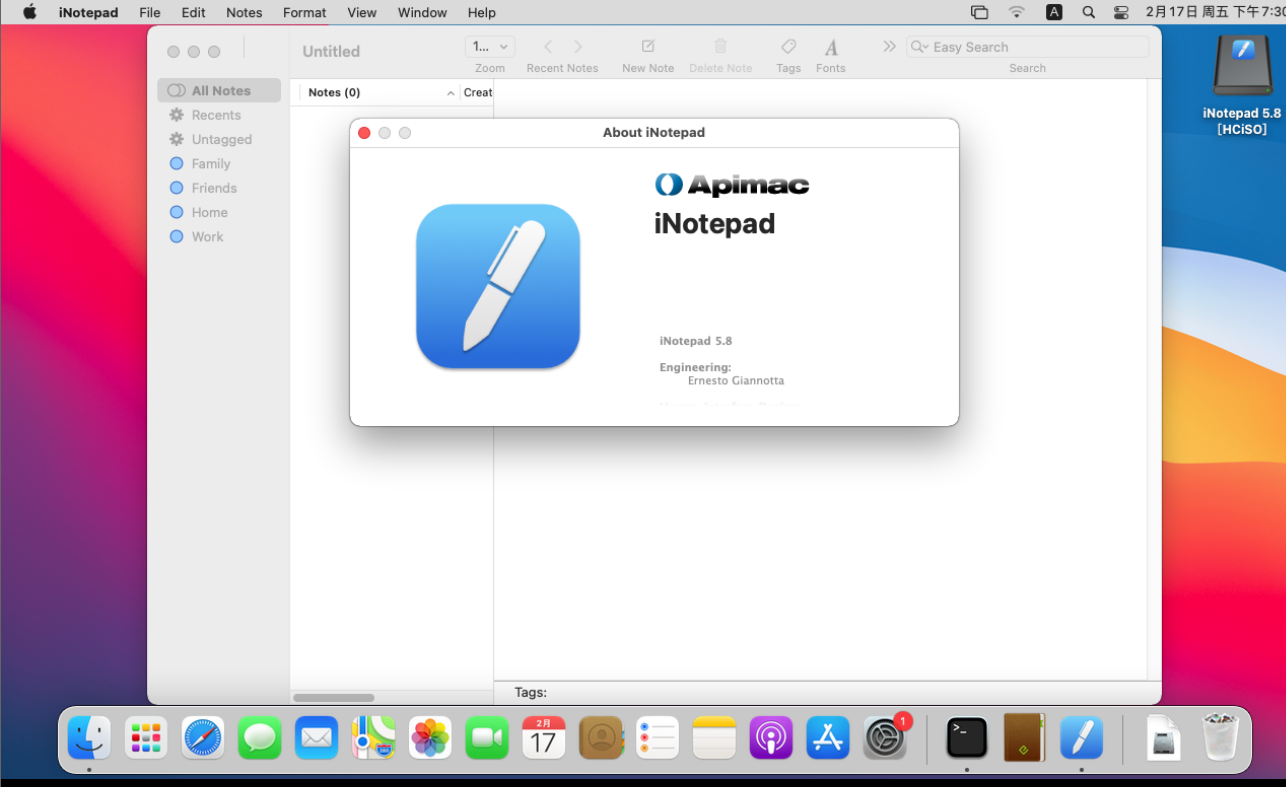This screenshot has width=1286, height=787.
Task: Open the Tags toolbar icon
Action: (788, 47)
